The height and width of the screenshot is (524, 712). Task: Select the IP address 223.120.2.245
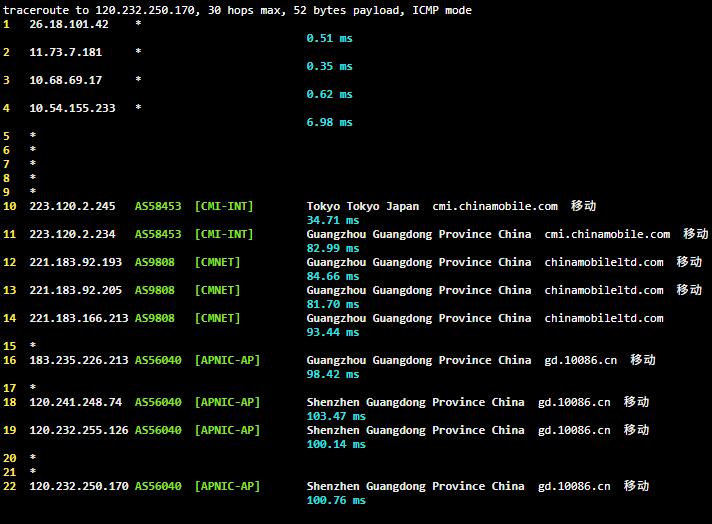(x=72, y=206)
